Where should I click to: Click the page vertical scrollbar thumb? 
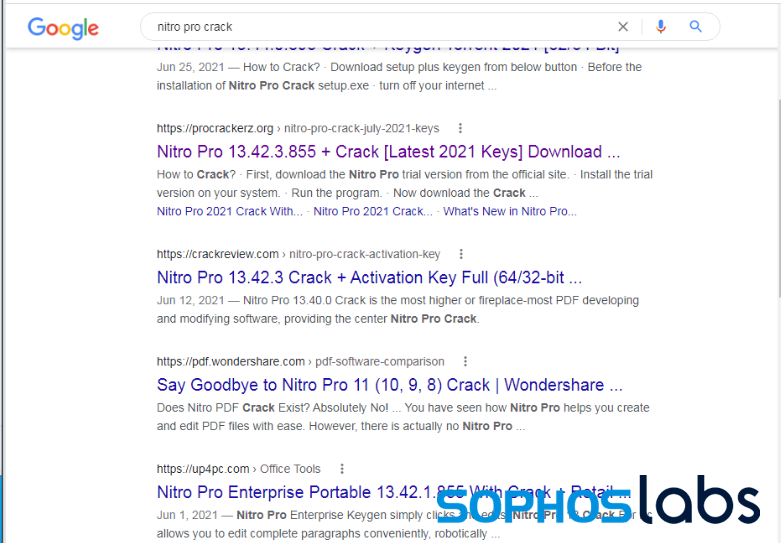tap(779, 199)
